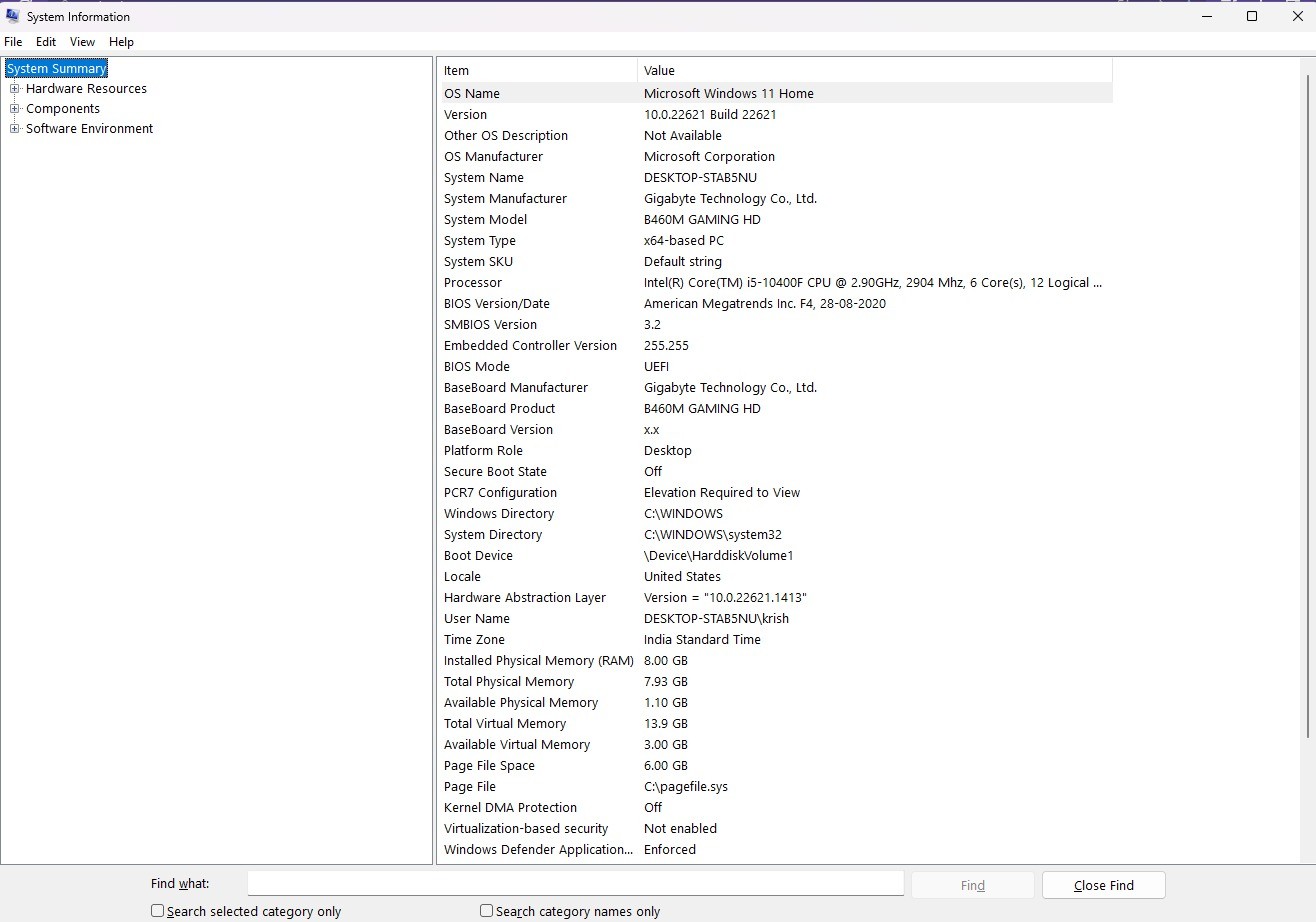Click the Kernel DMA Protection item
The height and width of the screenshot is (922, 1316).
(x=510, y=808)
